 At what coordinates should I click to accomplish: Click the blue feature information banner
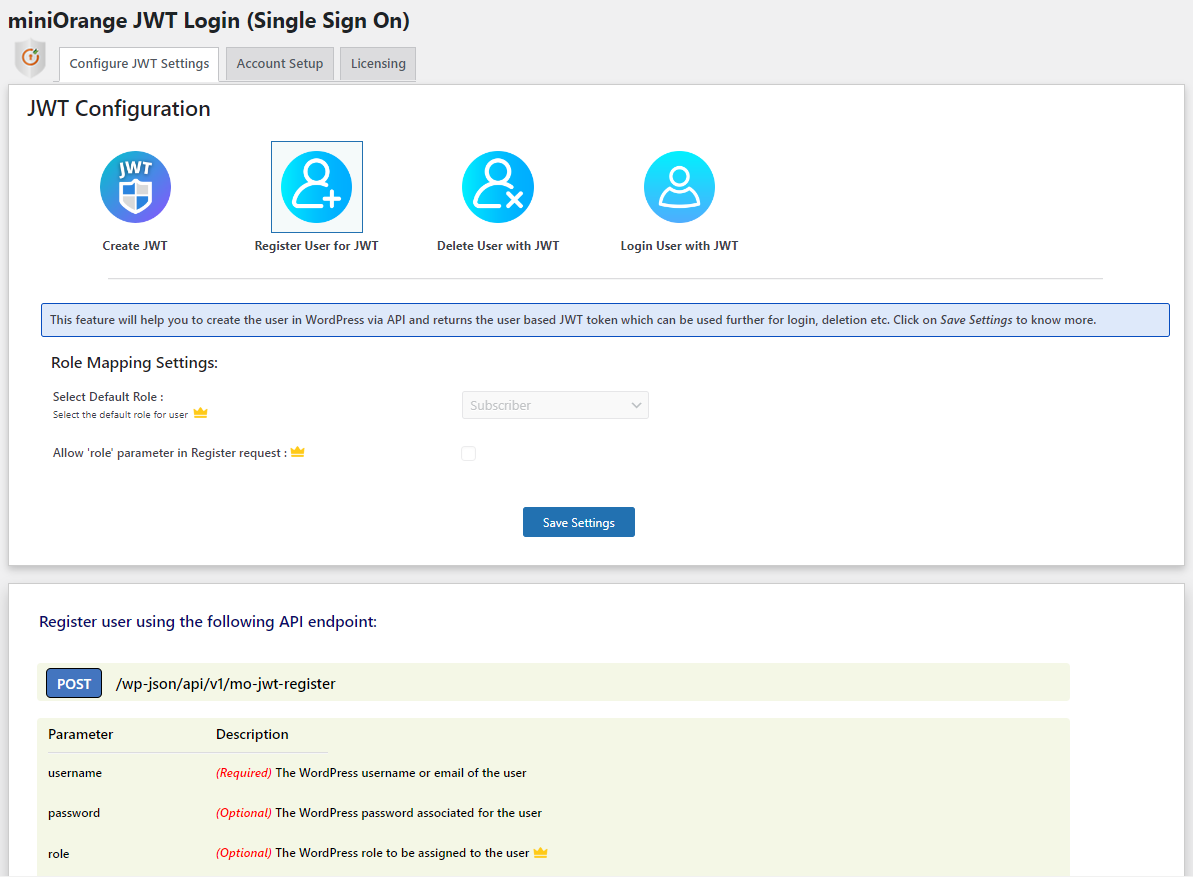pos(605,320)
